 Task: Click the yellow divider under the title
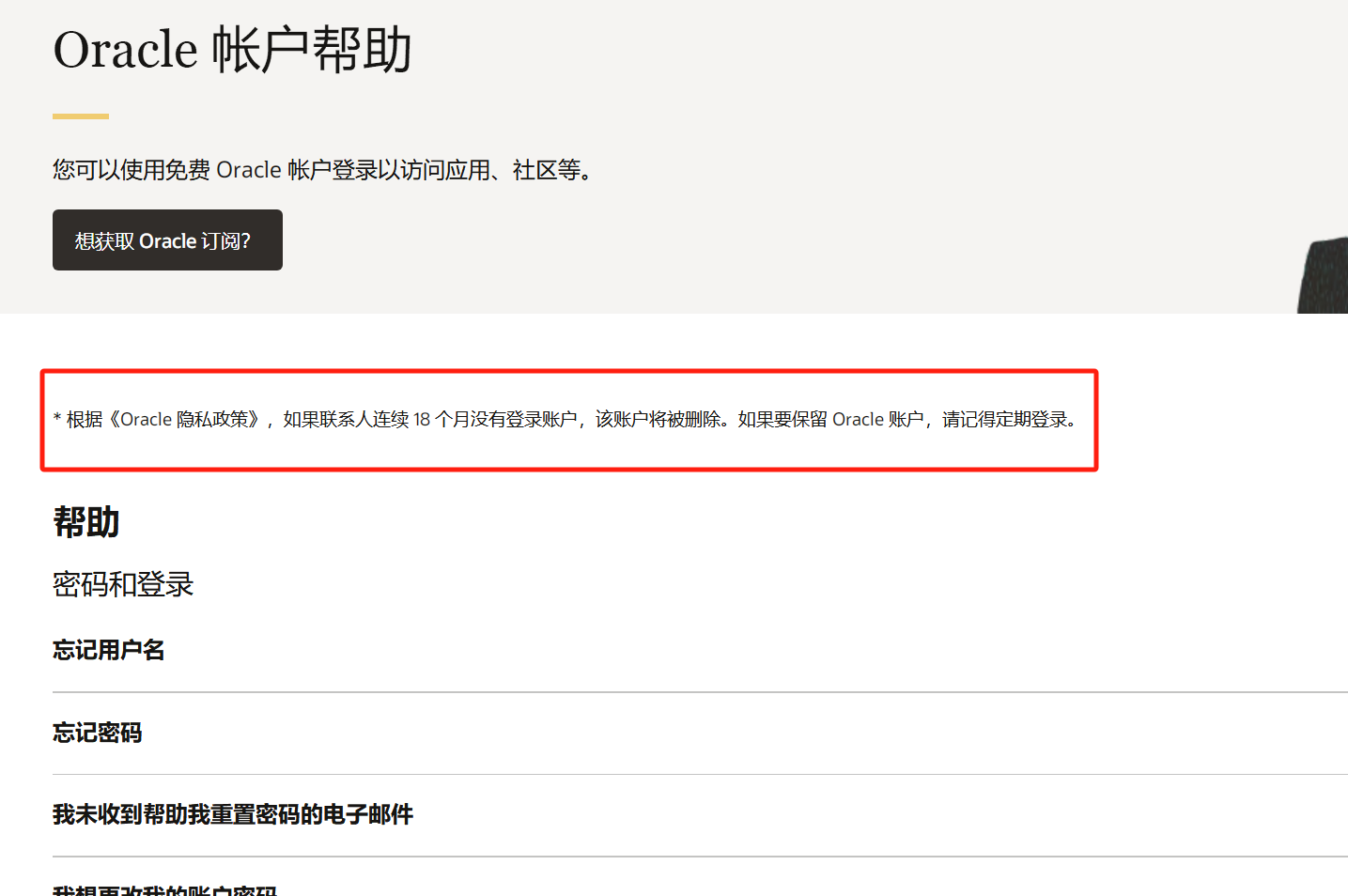79,116
